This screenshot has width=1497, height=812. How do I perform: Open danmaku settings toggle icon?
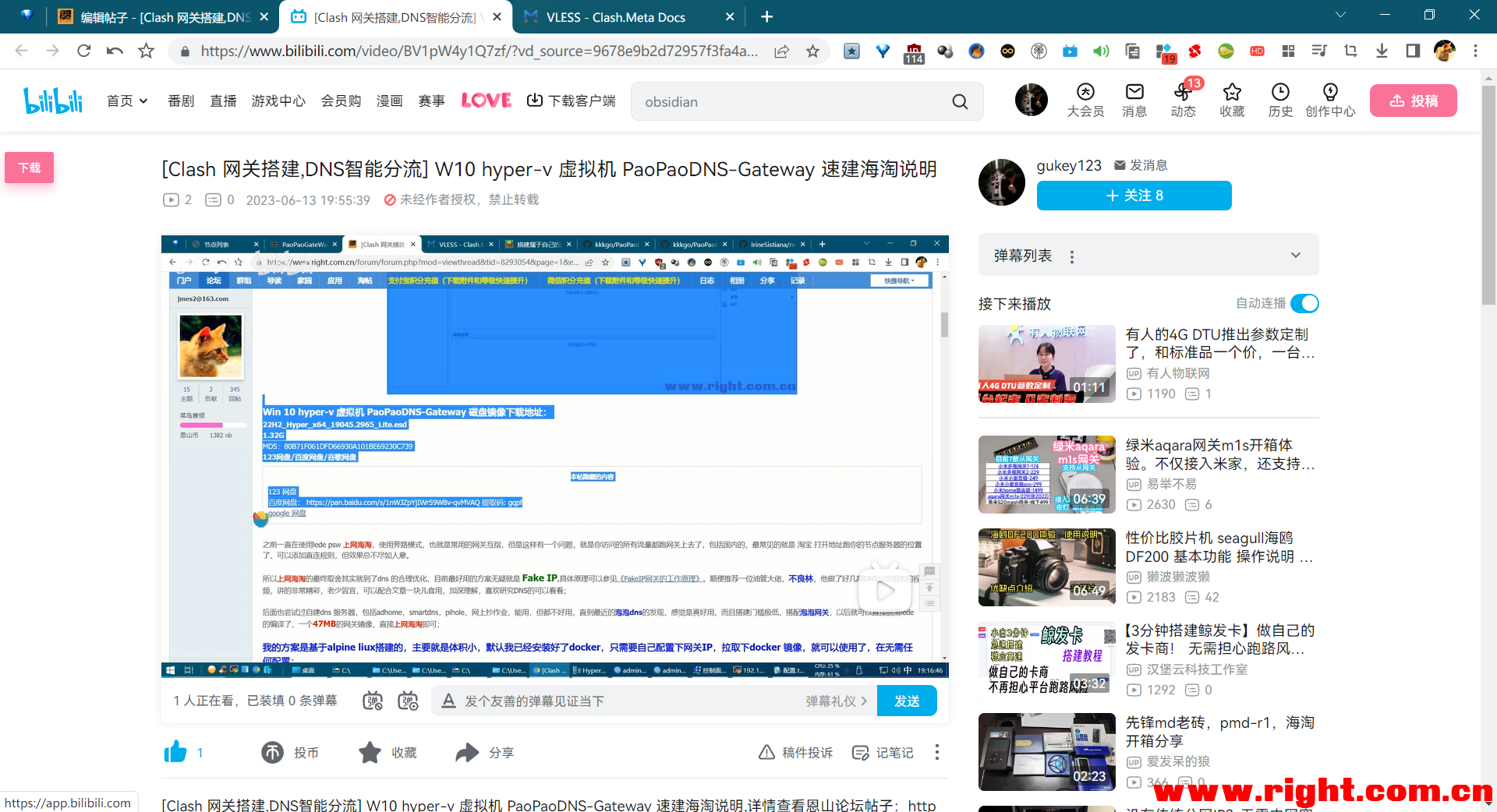408,701
